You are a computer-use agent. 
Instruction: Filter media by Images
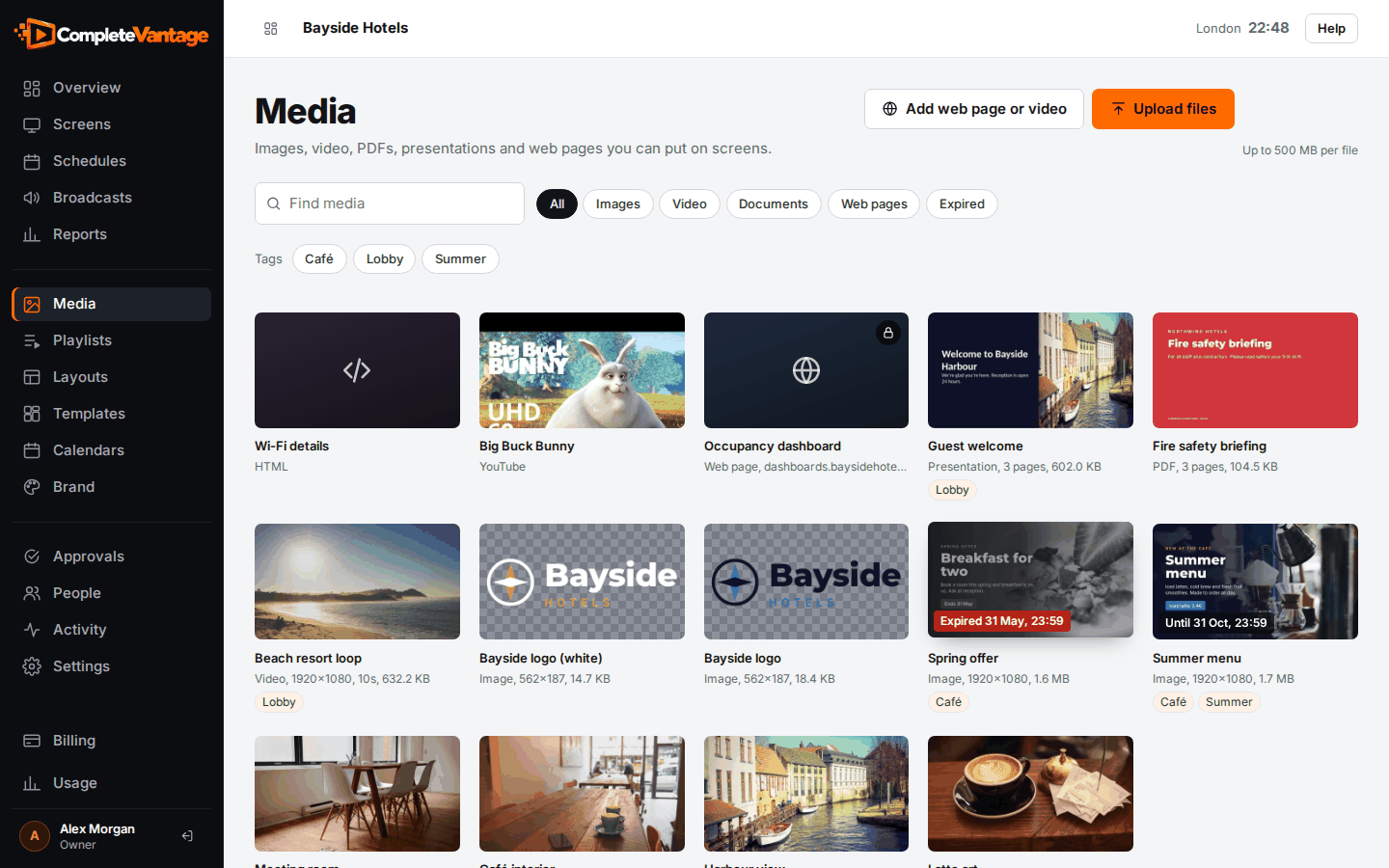[618, 203]
